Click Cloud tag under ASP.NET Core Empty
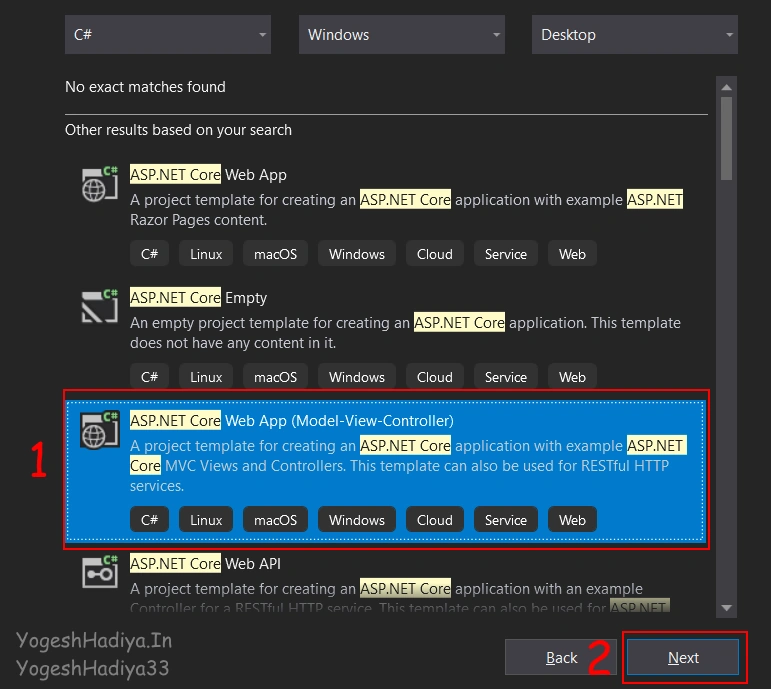The height and width of the screenshot is (689, 771). 435,377
